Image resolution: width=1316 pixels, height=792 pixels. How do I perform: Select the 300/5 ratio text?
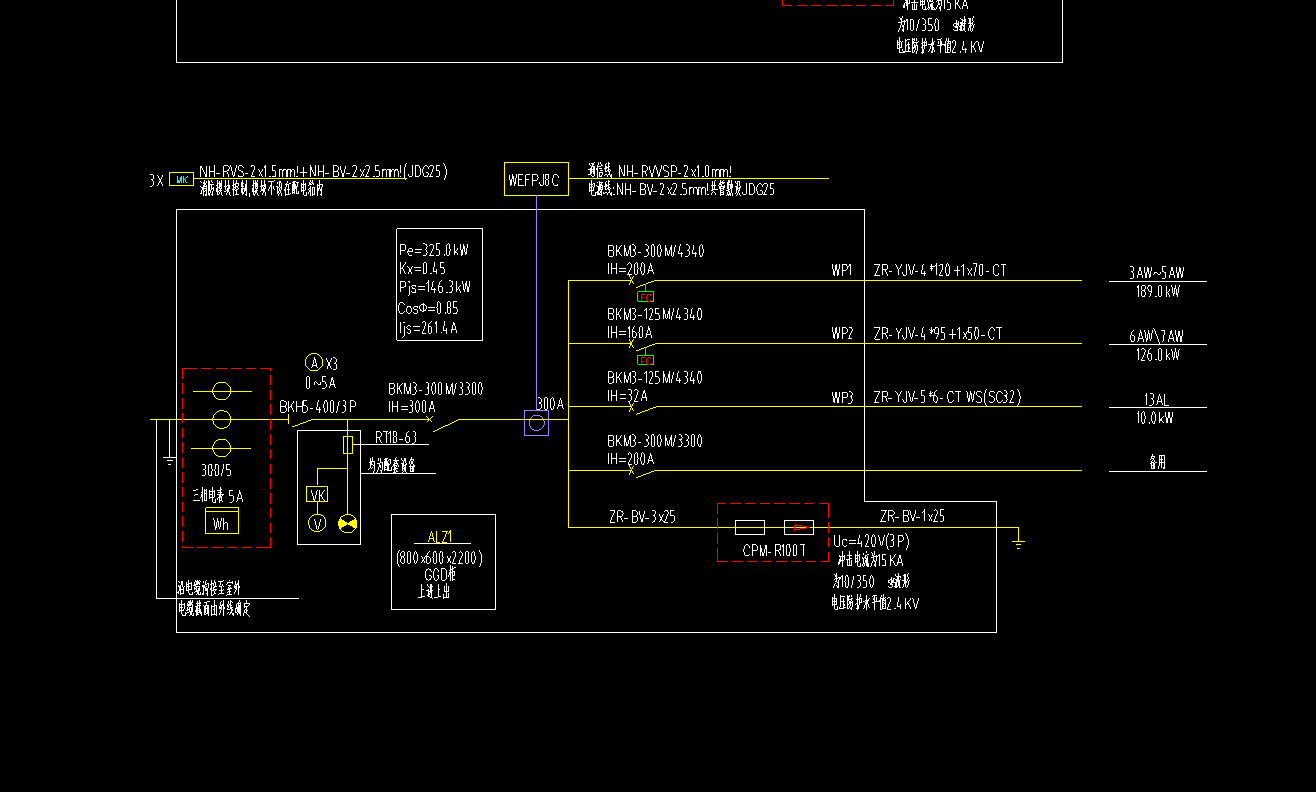(217, 470)
